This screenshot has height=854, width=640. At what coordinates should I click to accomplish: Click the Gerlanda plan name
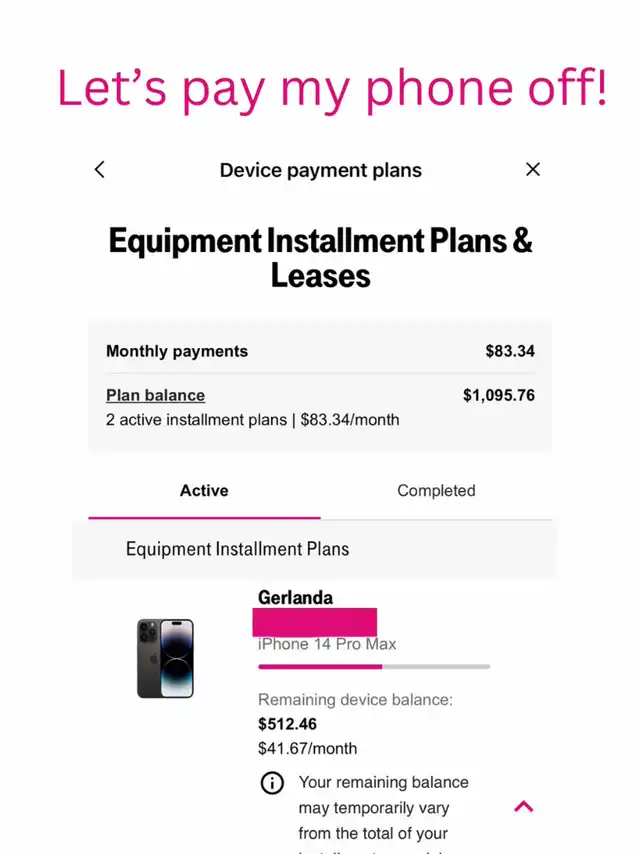[295, 598]
